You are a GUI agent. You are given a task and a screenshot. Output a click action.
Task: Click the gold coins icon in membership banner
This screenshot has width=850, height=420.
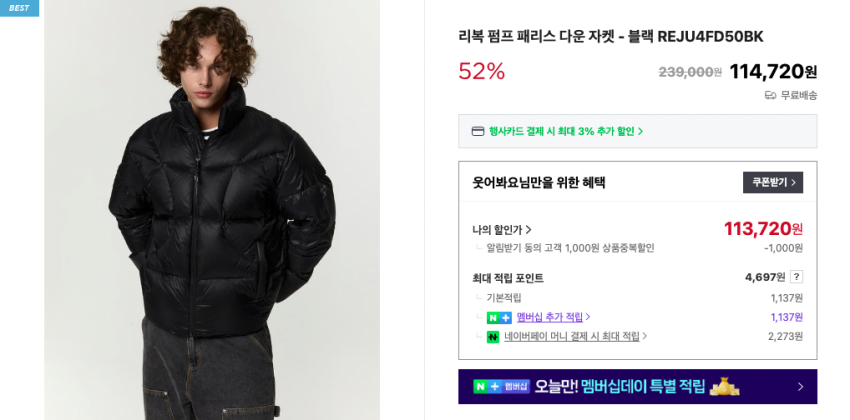coord(724,386)
